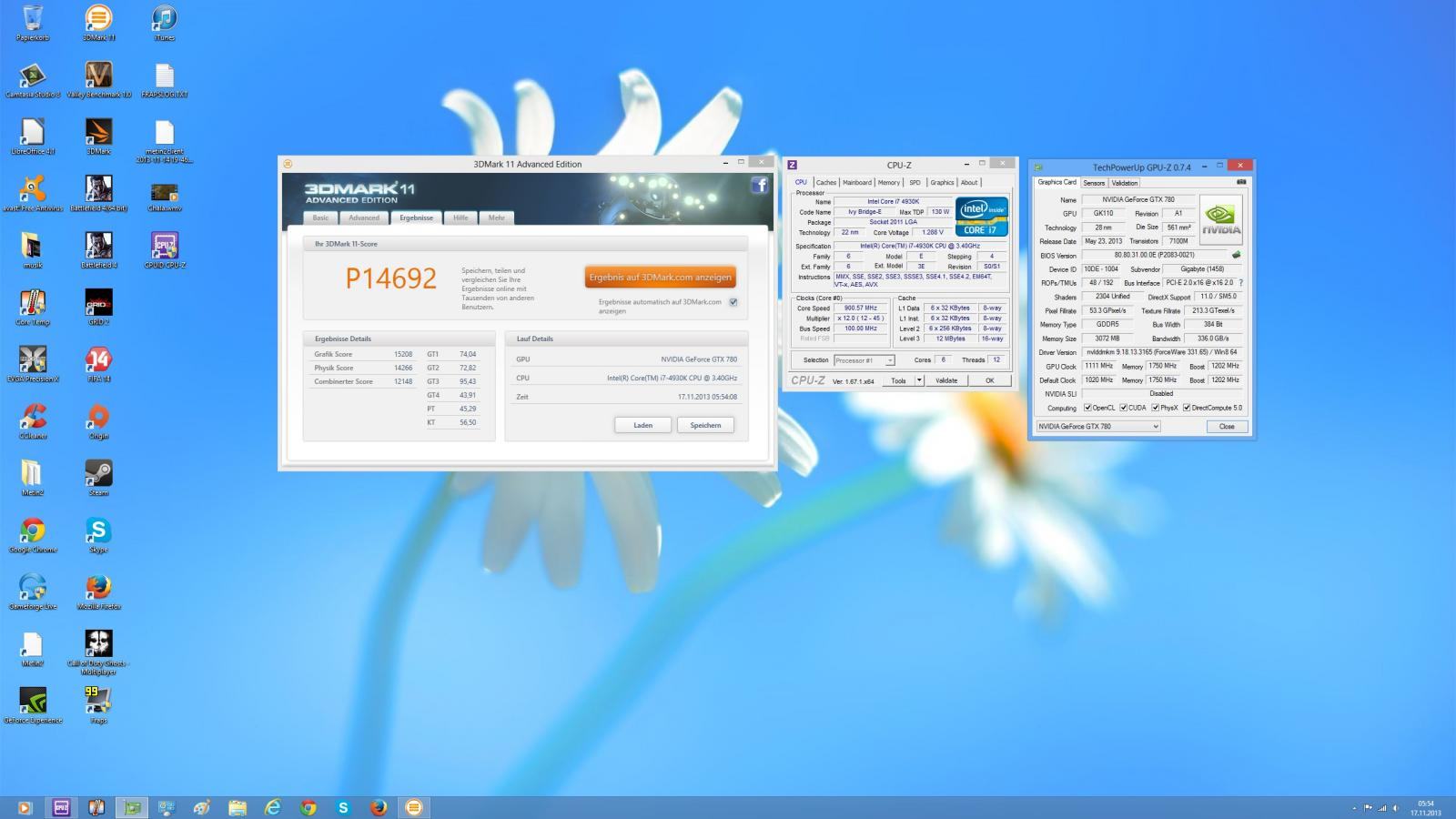Open the iTunes desktop shortcut
This screenshot has width=1456, height=819.
click(x=164, y=24)
